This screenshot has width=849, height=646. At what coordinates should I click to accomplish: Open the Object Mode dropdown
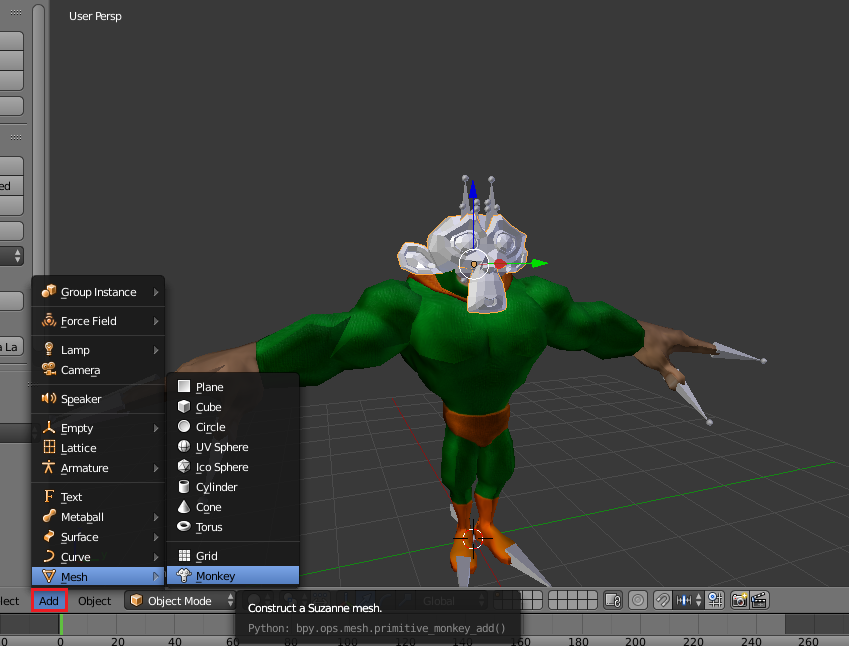coord(180,601)
